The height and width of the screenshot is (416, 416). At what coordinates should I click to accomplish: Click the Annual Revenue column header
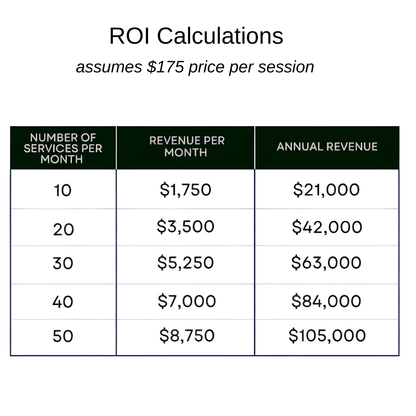(x=327, y=148)
